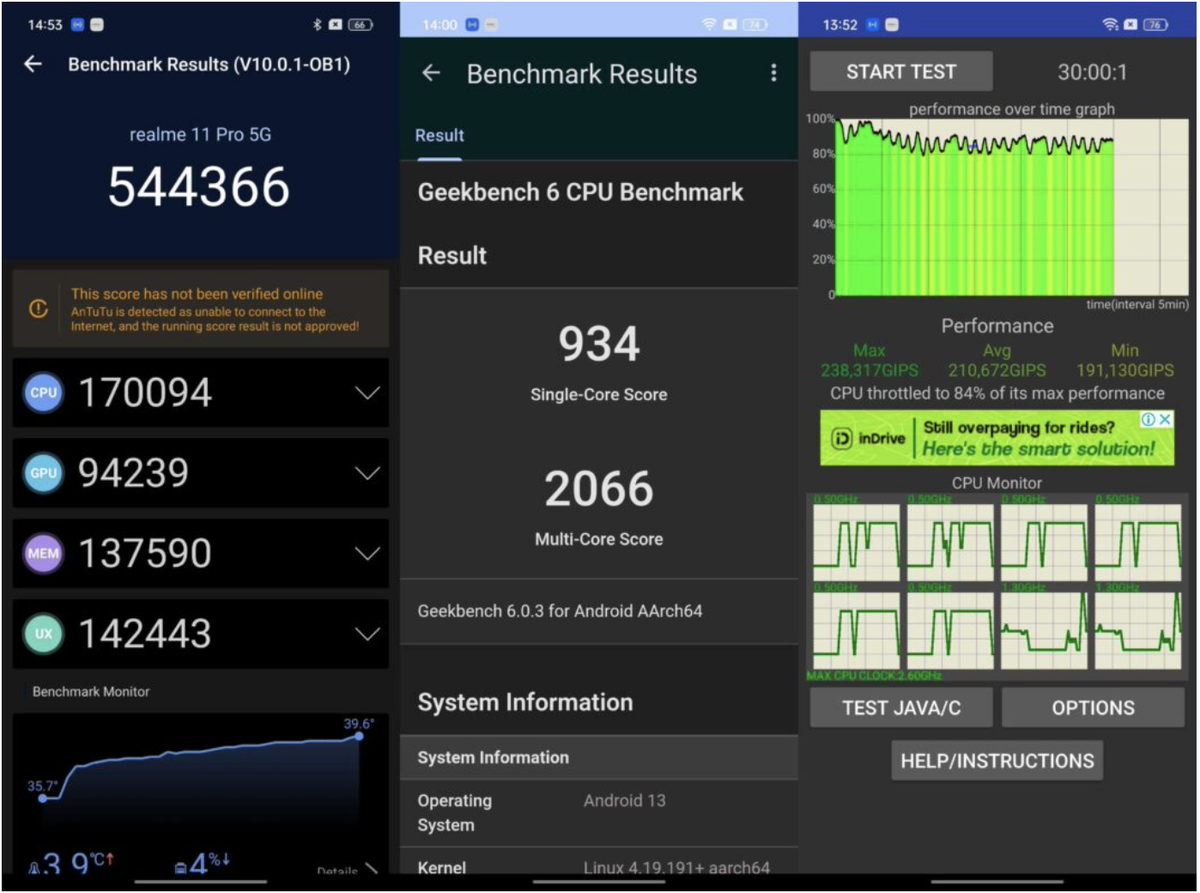Tap Wi-Fi icon in throttling test status bar
Image resolution: width=1200 pixels, height=893 pixels.
tap(1110, 24)
